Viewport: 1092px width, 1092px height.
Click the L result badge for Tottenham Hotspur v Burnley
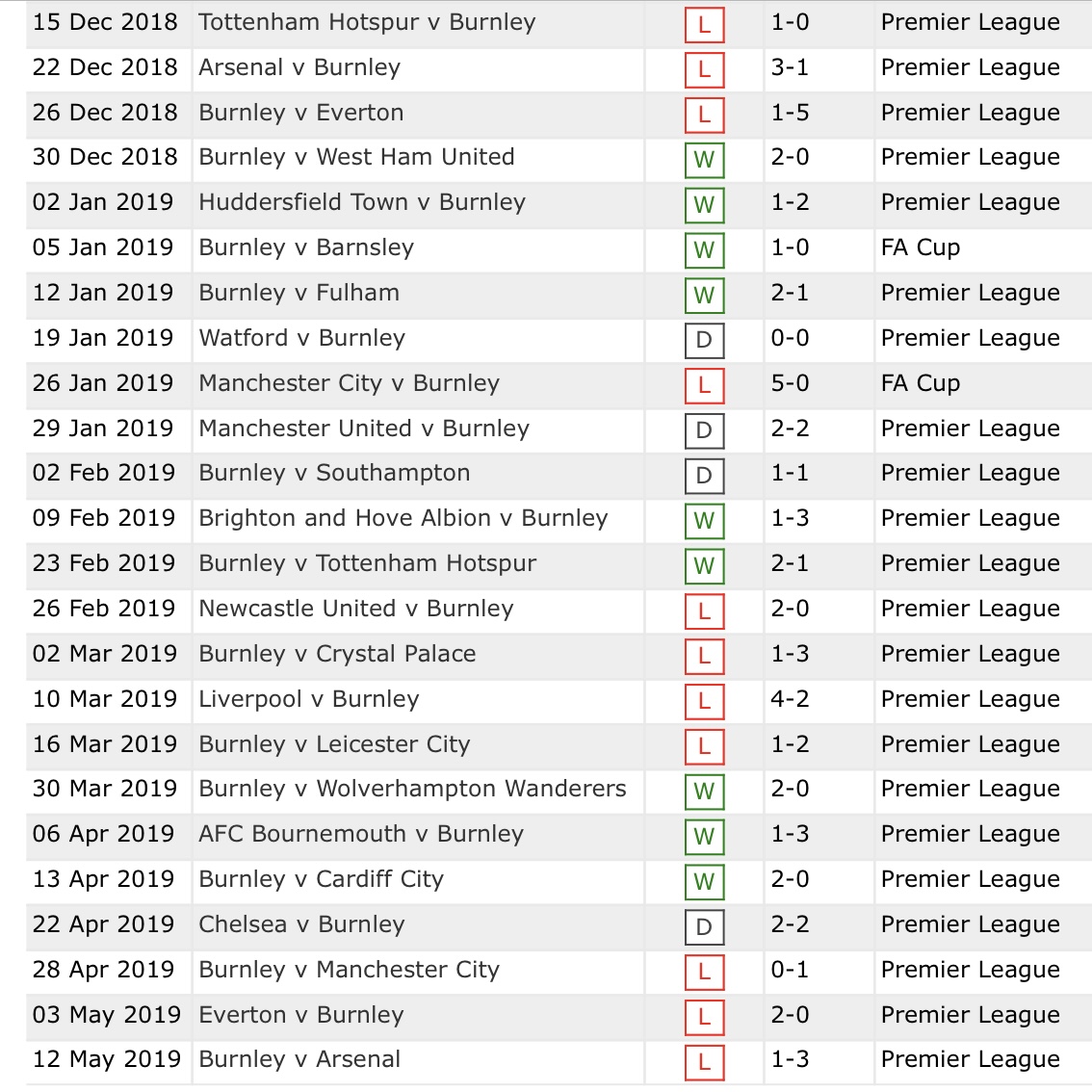point(704,25)
